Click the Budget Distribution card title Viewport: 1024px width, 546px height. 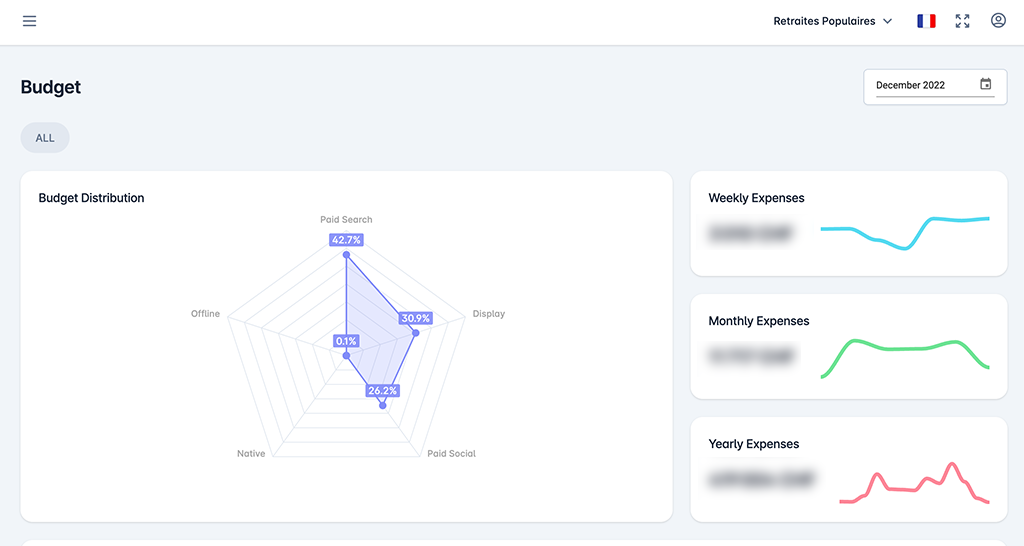[x=91, y=198]
